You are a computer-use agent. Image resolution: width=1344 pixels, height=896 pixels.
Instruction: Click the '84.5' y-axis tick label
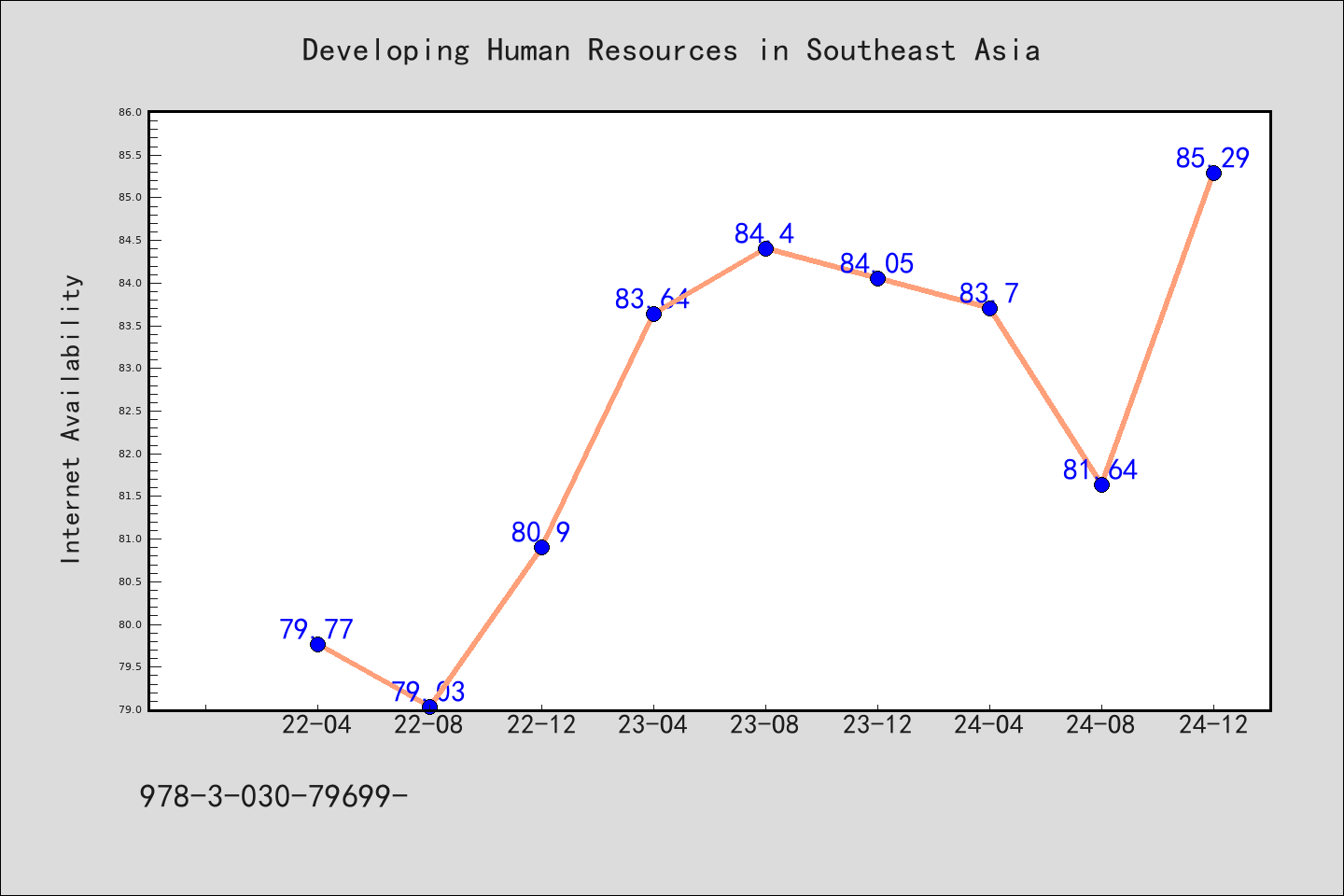(131, 240)
